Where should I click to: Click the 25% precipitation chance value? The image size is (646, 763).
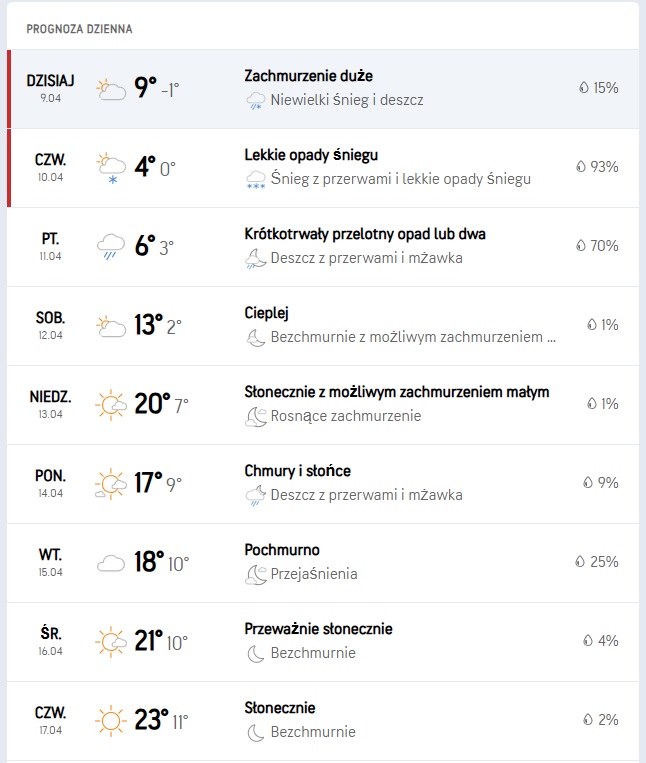pyautogui.click(x=604, y=562)
